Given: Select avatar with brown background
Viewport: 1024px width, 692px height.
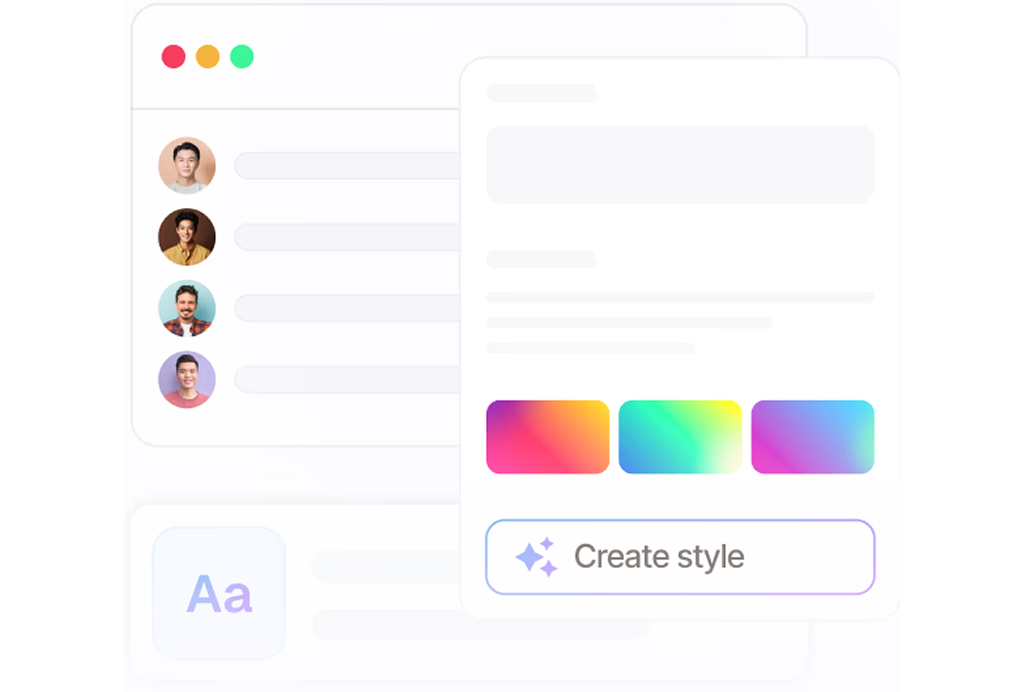Looking at the screenshot, I should 187,237.
